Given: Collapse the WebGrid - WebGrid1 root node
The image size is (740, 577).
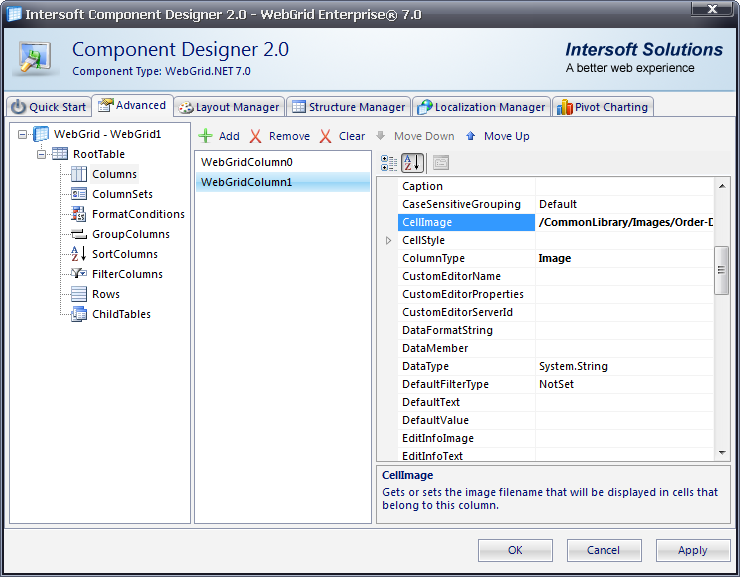Looking at the screenshot, I should coord(23,134).
